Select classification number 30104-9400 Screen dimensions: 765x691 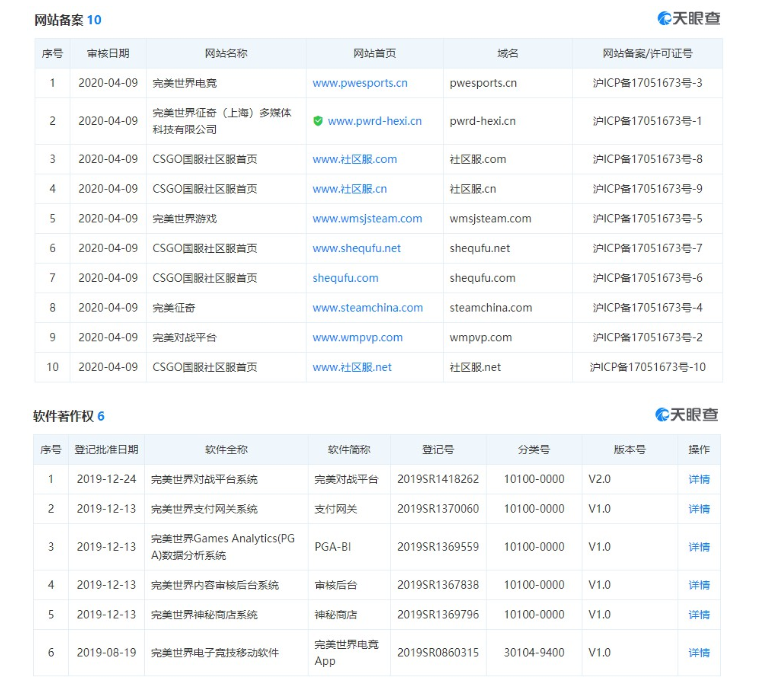(534, 653)
